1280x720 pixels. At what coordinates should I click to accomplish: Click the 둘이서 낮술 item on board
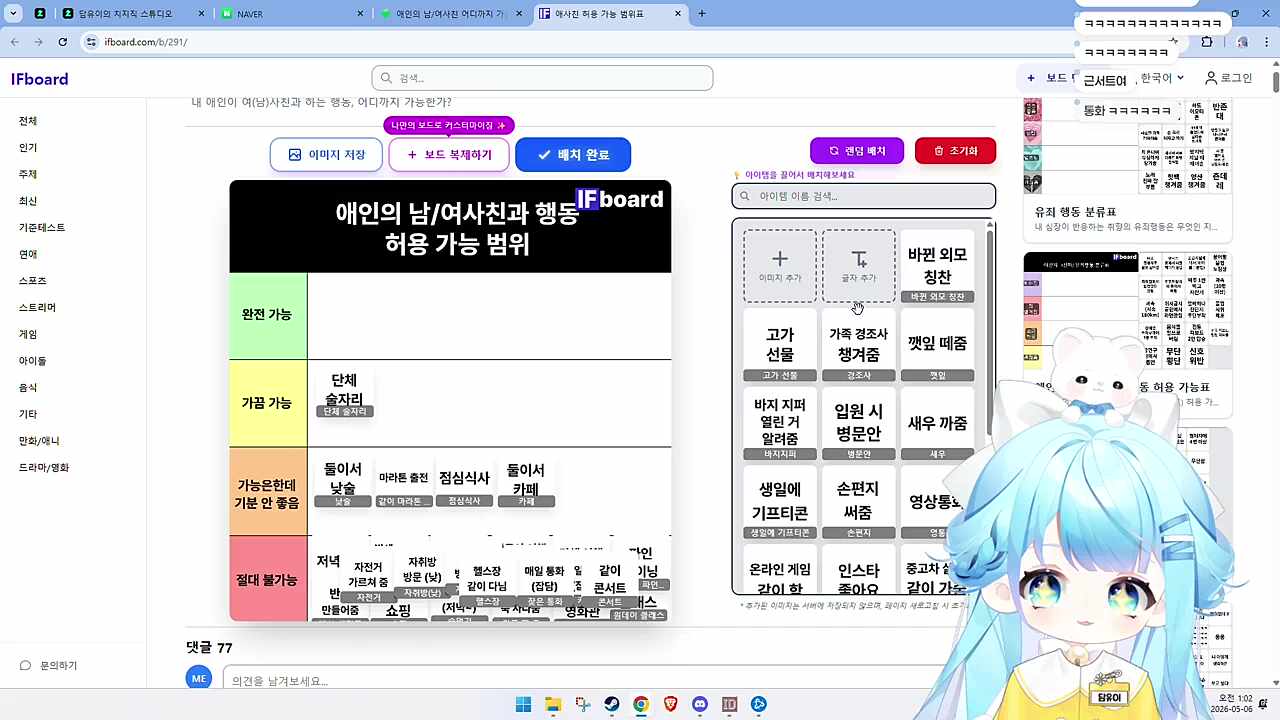pyautogui.click(x=343, y=483)
